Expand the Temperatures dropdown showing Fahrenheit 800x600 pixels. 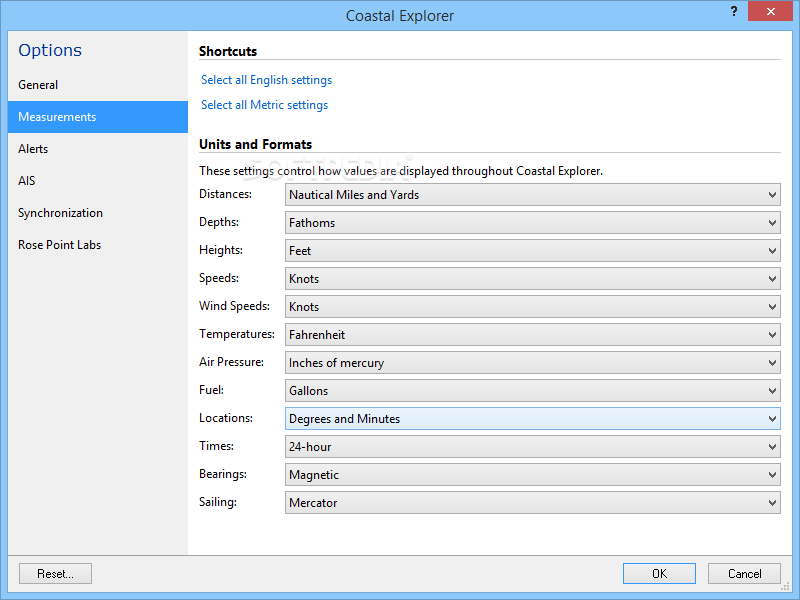coord(533,335)
